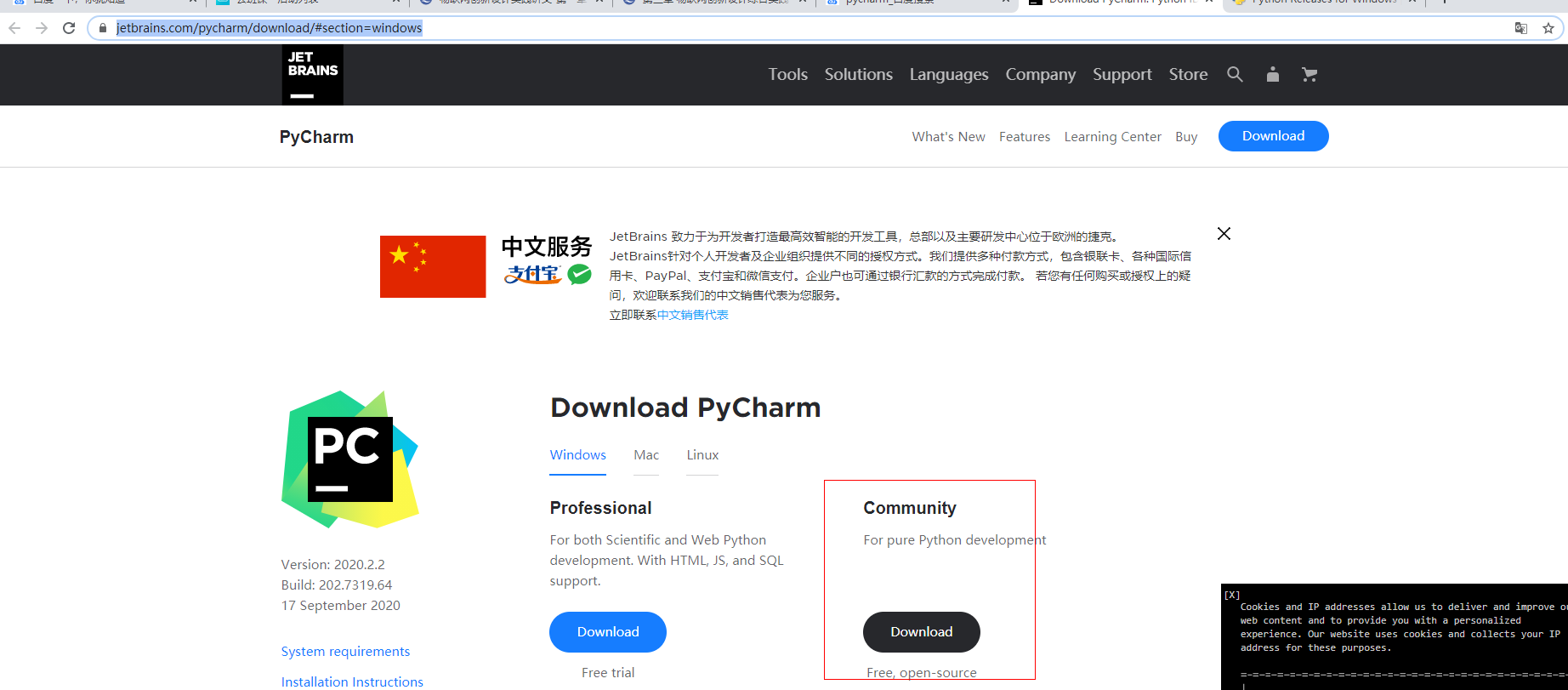Screen dimensions: 1568x690
Task: Click the blue Download button in header
Action: coord(1273,136)
